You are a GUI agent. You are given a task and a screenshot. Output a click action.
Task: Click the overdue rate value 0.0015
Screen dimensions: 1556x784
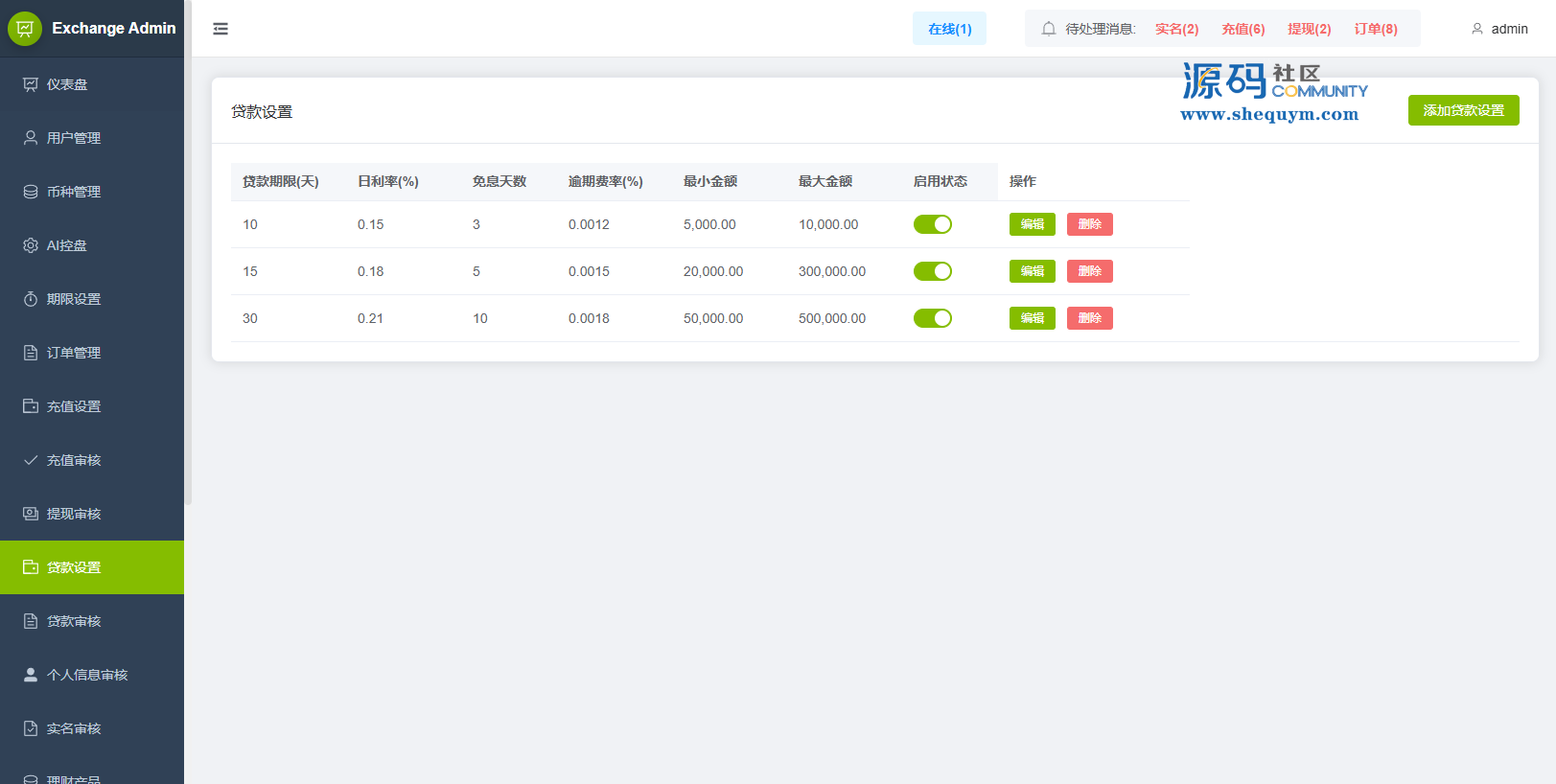pos(589,271)
